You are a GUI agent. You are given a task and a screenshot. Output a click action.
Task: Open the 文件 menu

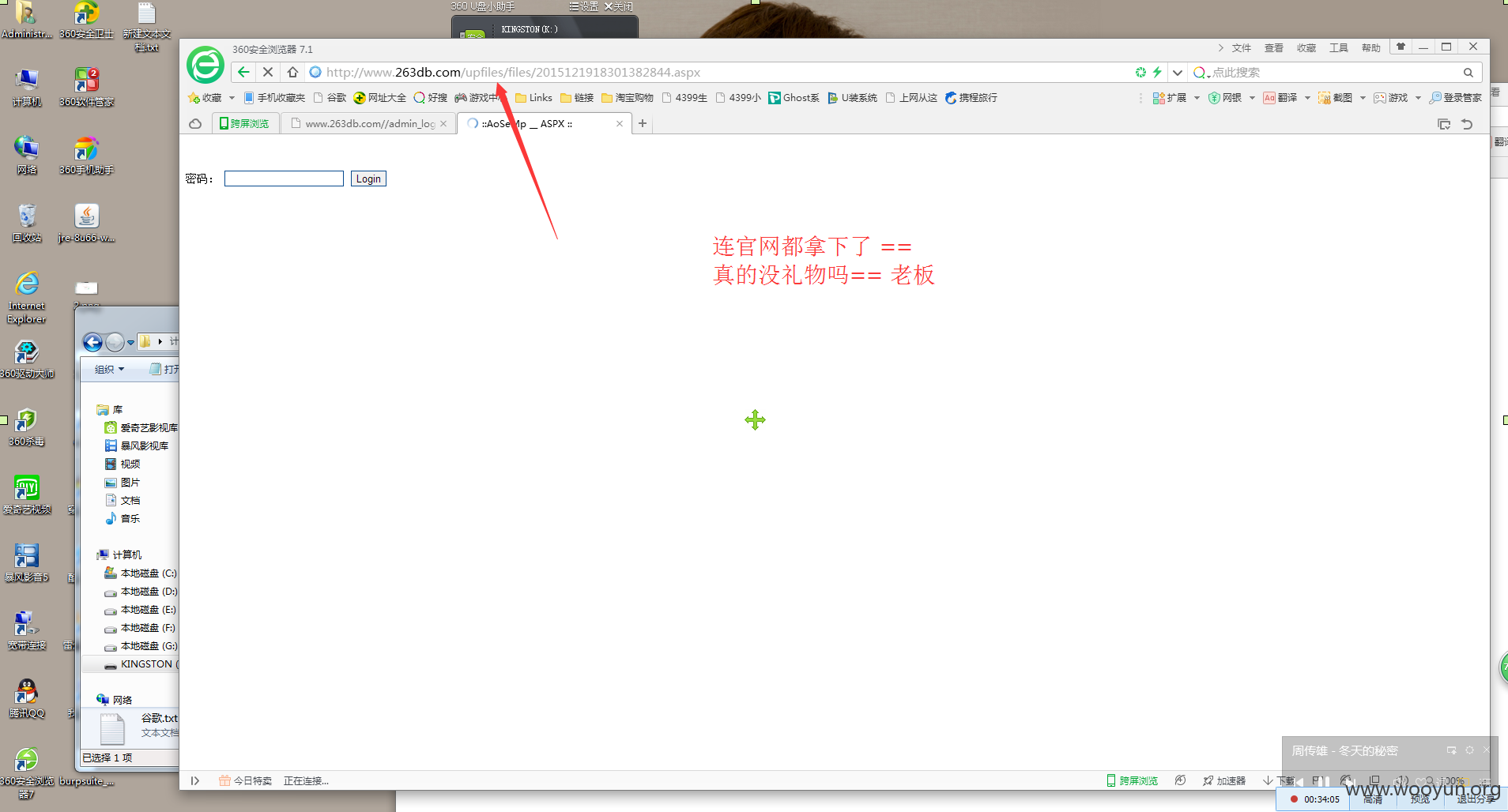[1242, 48]
